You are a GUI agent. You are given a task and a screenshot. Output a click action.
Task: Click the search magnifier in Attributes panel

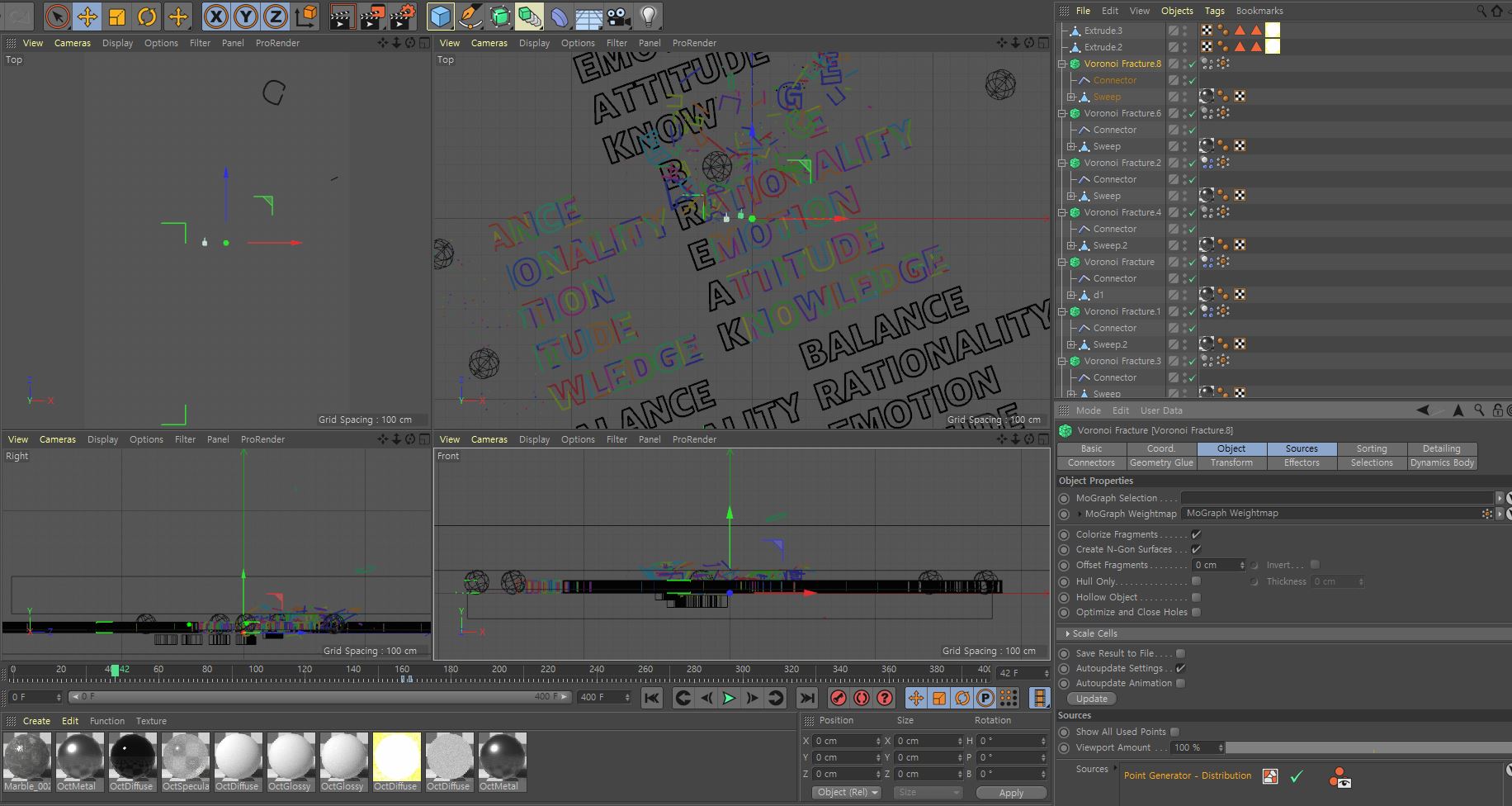click(1478, 410)
